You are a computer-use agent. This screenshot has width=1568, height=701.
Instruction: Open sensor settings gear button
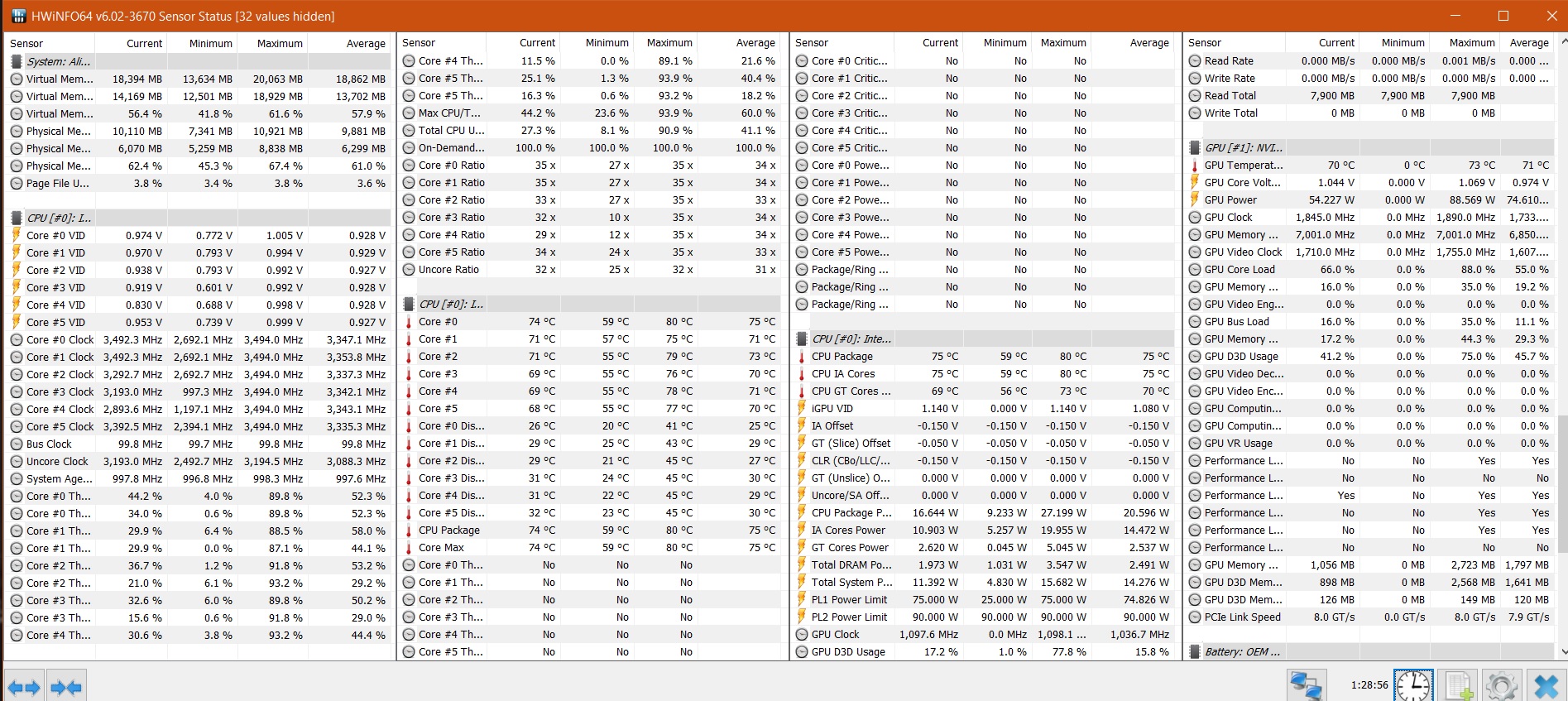pyautogui.click(x=1502, y=686)
